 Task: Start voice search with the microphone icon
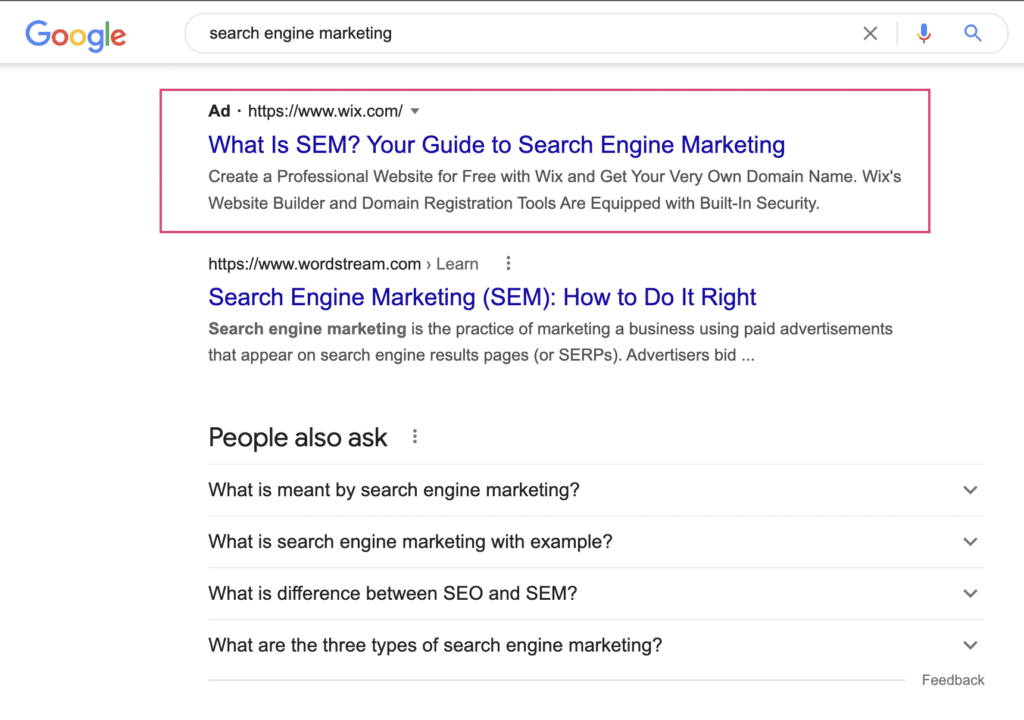coord(923,34)
